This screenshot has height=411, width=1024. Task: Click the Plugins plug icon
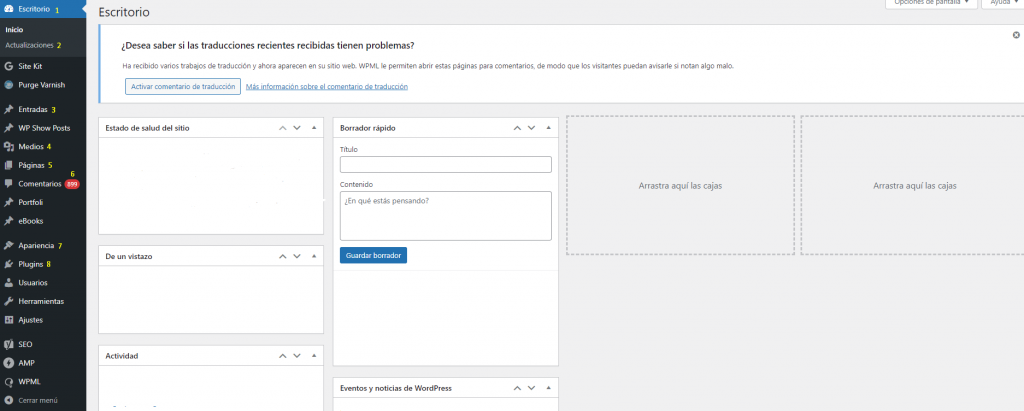[8, 265]
